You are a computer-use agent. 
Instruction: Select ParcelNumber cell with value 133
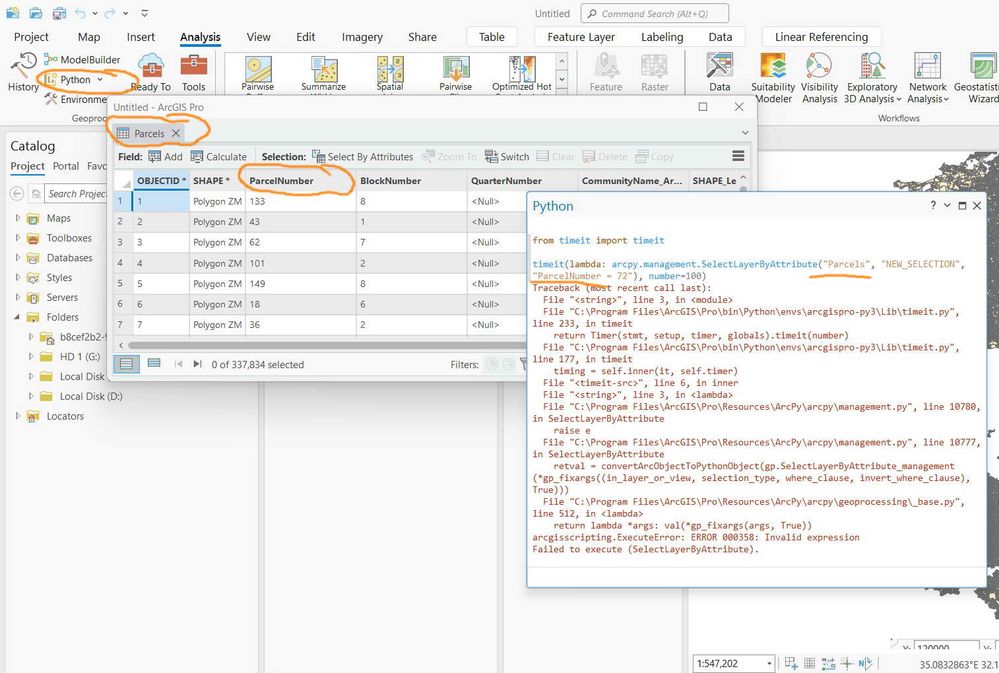[x=300, y=201]
